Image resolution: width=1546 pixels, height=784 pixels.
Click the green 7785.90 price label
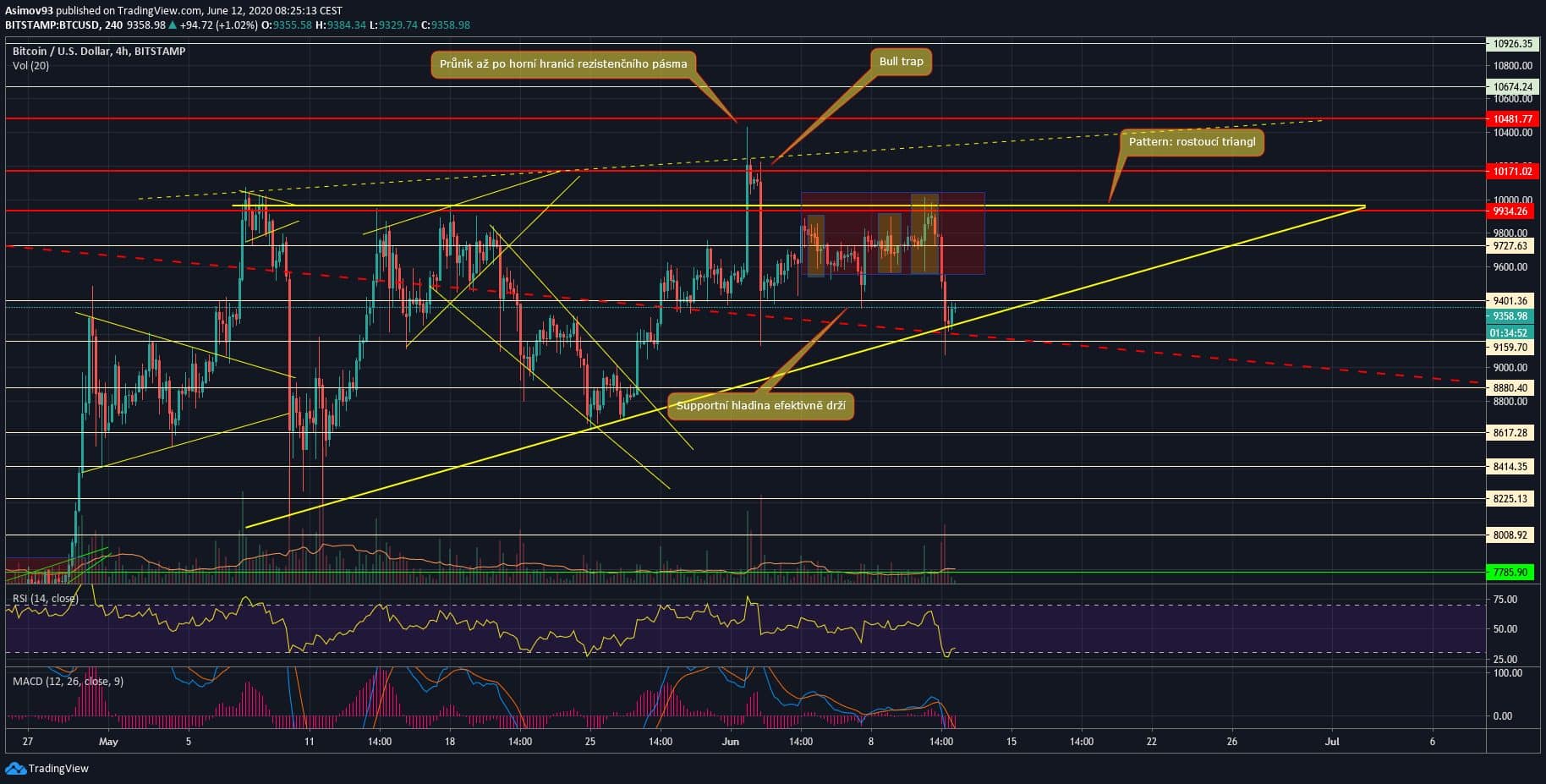tap(1510, 573)
